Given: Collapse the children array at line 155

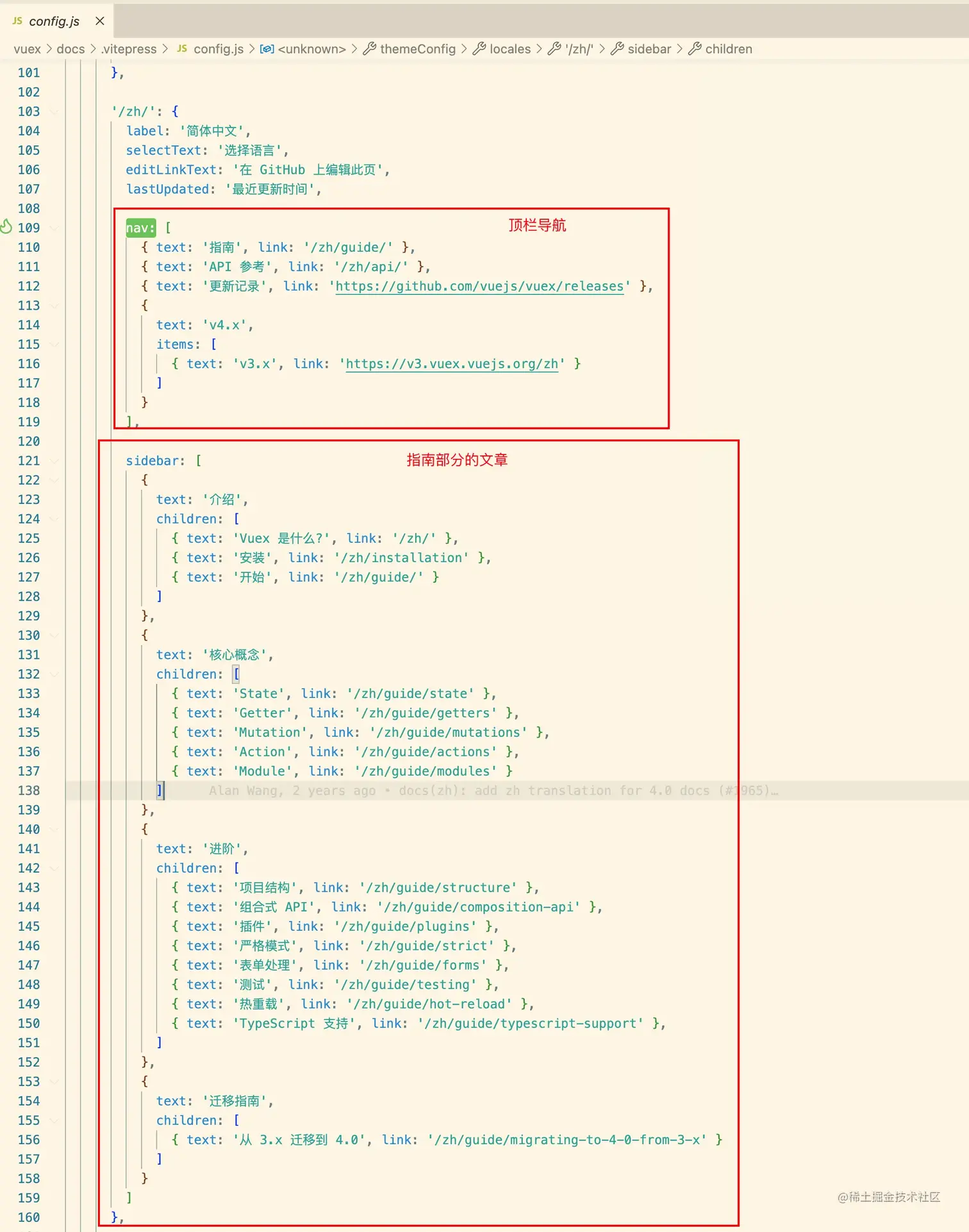Looking at the screenshot, I should click(x=54, y=1120).
